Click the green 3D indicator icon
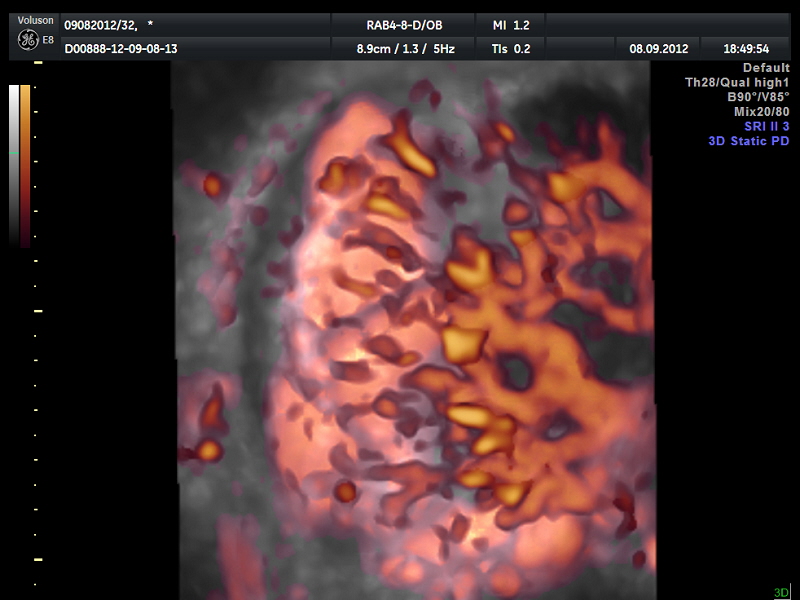This screenshot has height=600, width=800. (782, 593)
